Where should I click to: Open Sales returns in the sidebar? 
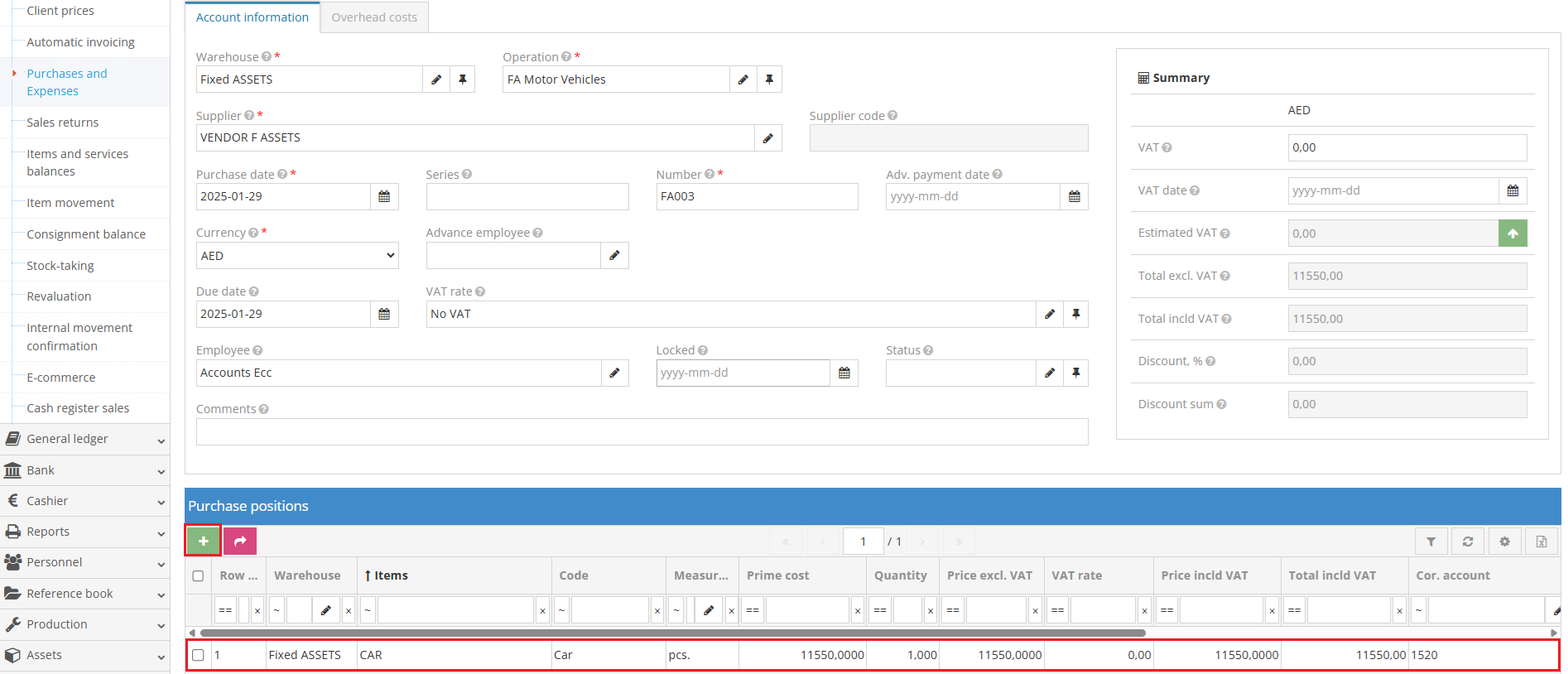[62, 123]
